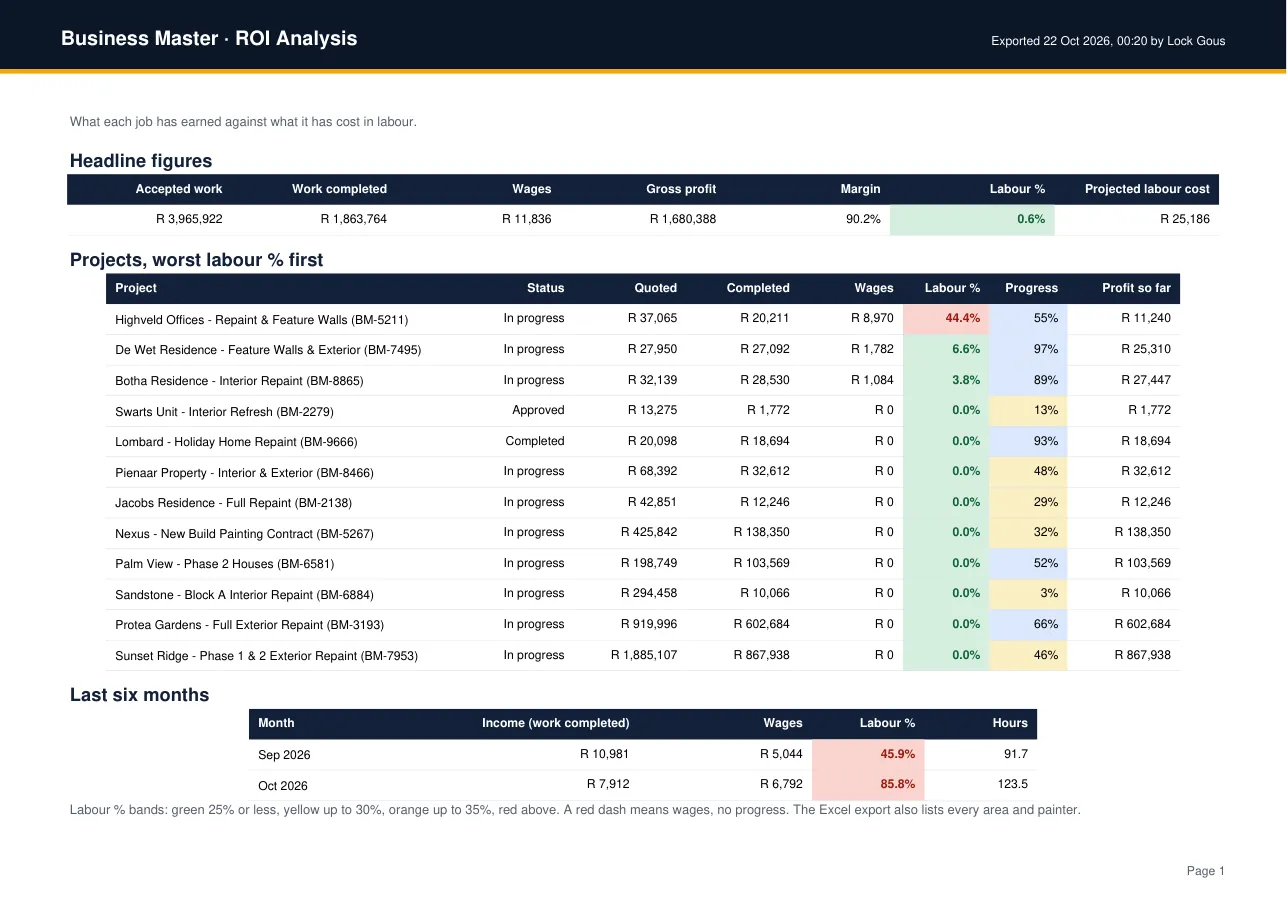The image size is (1287, 910).
Task: Select the Hours column header
Action: tap(1010, 723)
